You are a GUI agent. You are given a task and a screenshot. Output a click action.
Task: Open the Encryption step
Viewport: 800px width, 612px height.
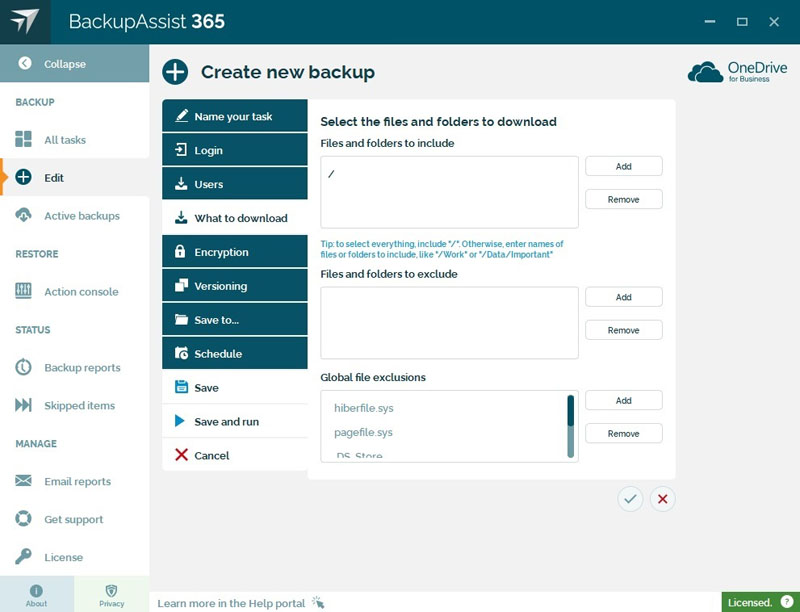pyautogui.click(x=235, y=251)
